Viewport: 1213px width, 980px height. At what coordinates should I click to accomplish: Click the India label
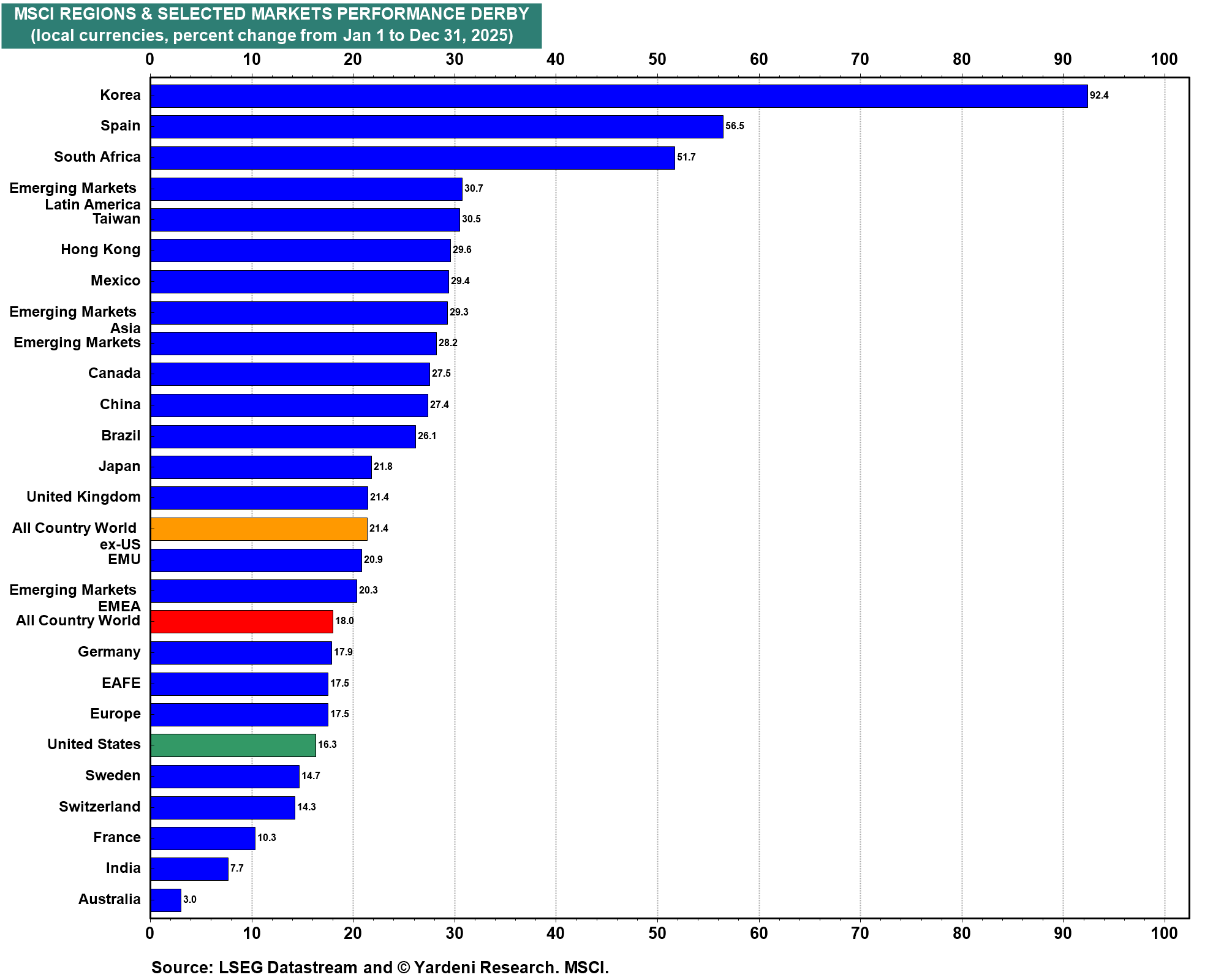pos(123,869)
